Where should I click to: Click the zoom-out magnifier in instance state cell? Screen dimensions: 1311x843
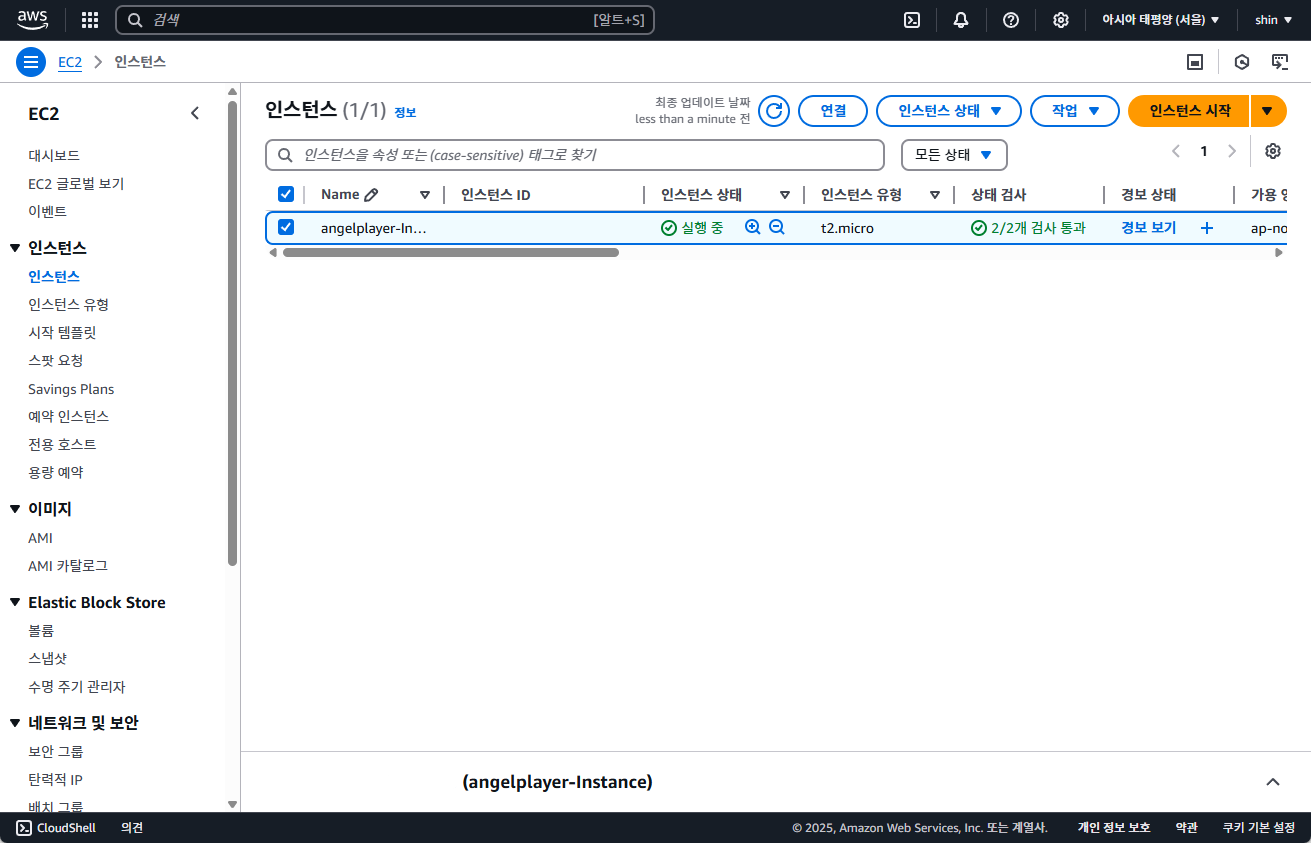[777, 227]
